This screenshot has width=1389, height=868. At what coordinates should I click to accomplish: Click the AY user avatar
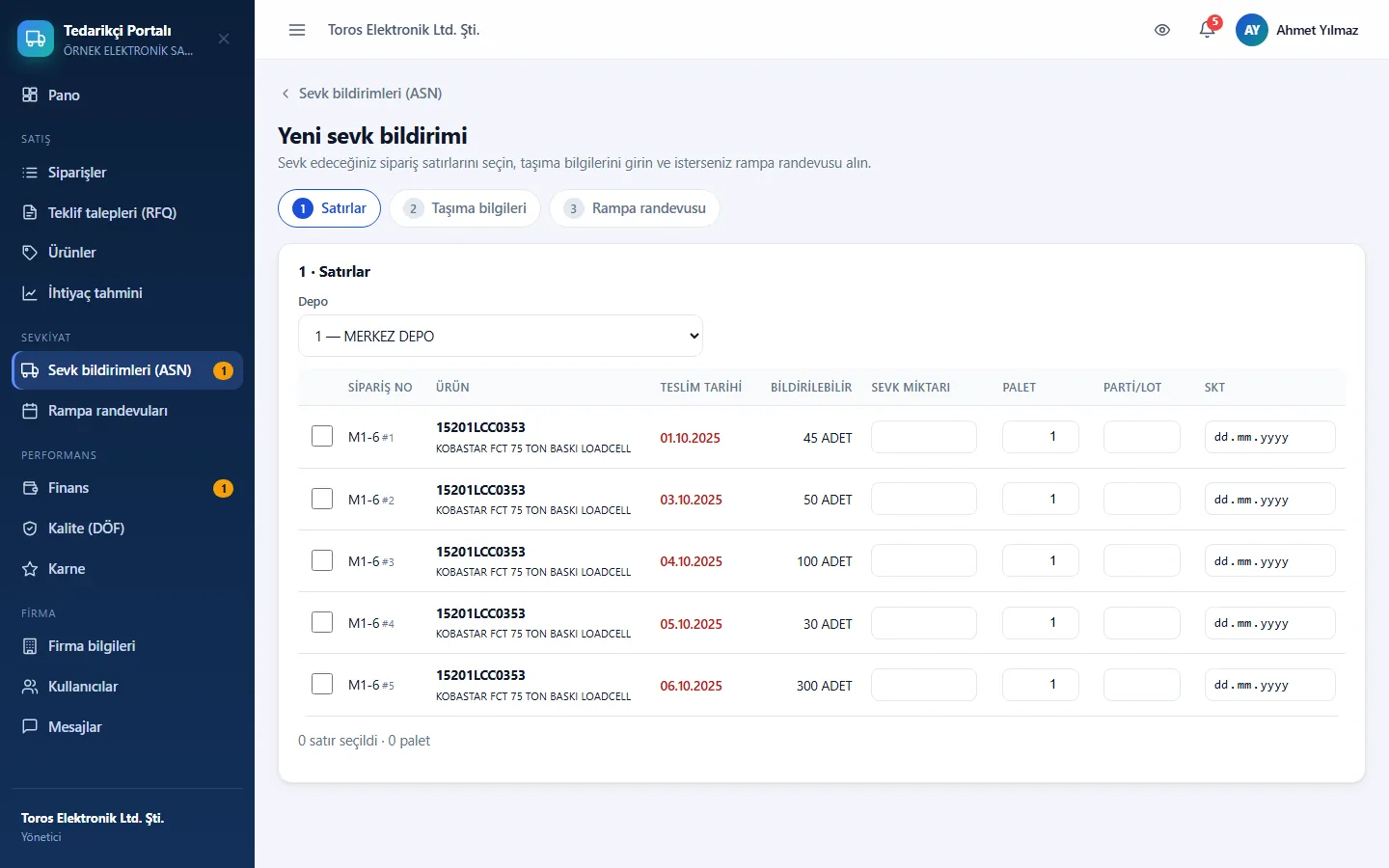pos(1252,30)
